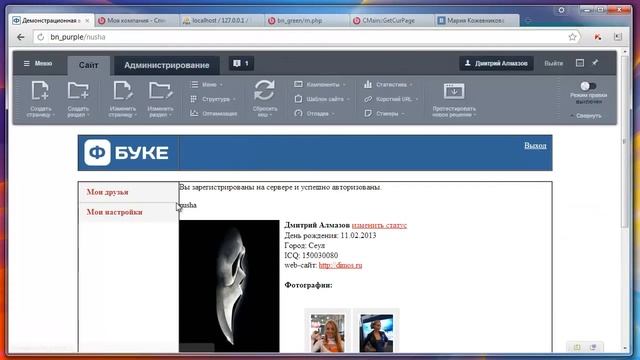Switch to CMain::GetCurPage browser tab
Screen dimensions: 640x360
click(x=391, y=20)
